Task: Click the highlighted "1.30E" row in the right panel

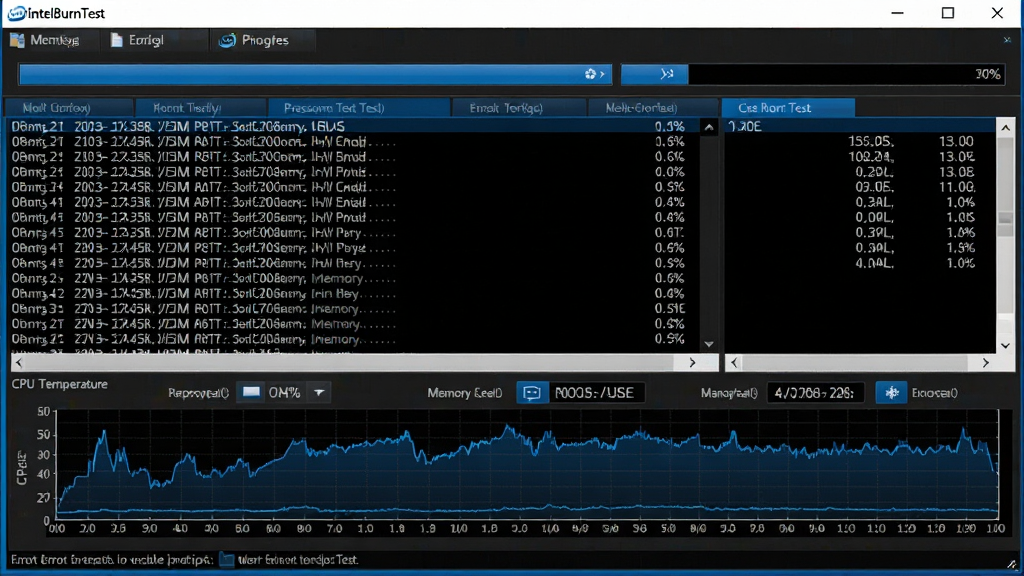Action: click(861, 127)
